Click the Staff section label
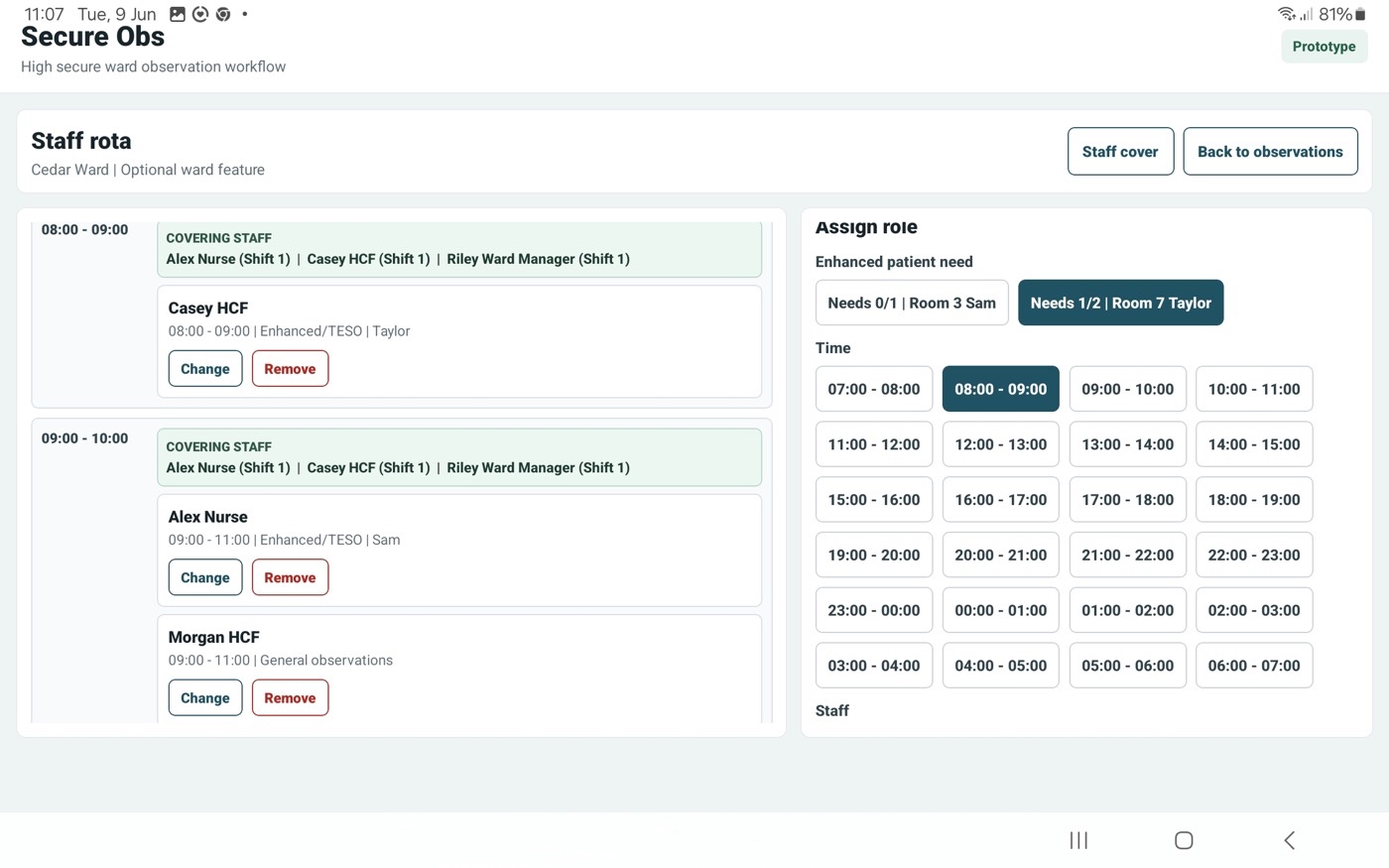Image resolution: width=1389 pixels, height=868 pixels. coord(831,710)
